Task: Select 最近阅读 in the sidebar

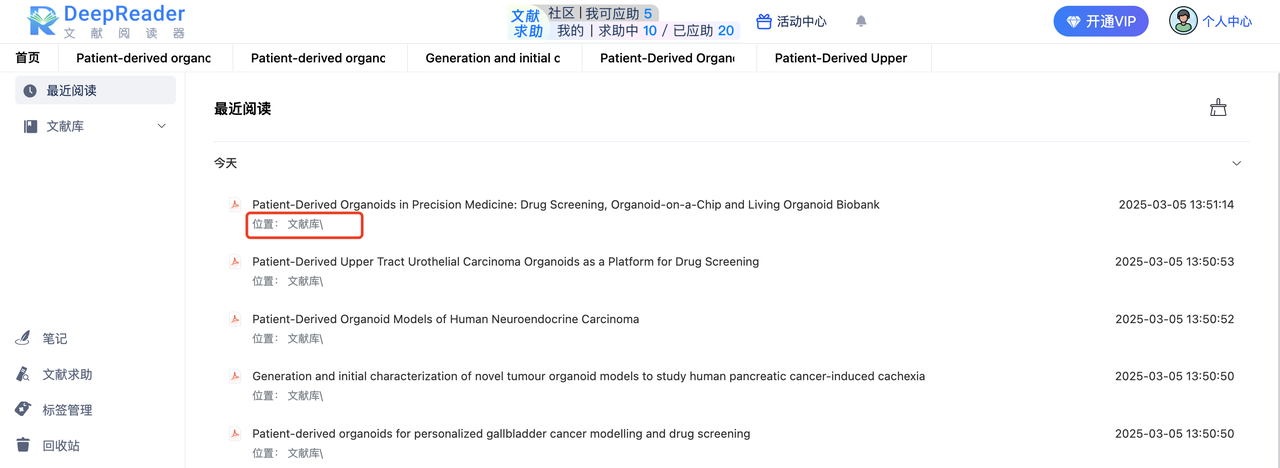Action: point(72,91)
